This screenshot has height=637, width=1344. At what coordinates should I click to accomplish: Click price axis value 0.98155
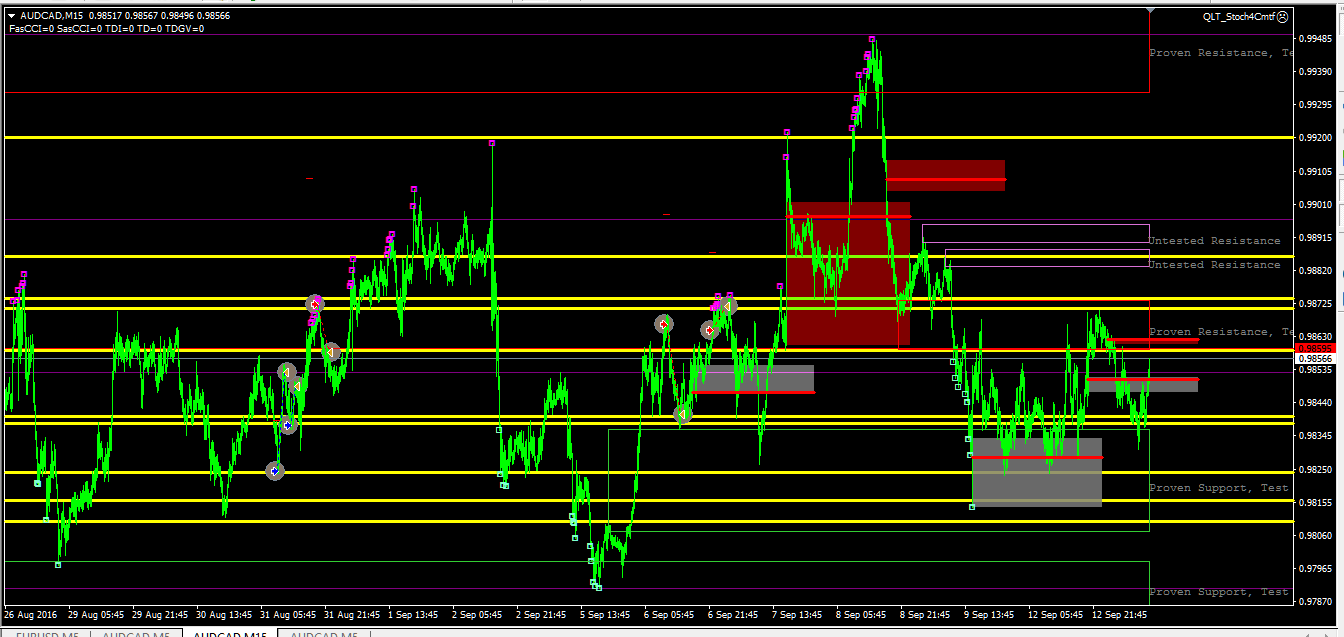pos(1315,502)
